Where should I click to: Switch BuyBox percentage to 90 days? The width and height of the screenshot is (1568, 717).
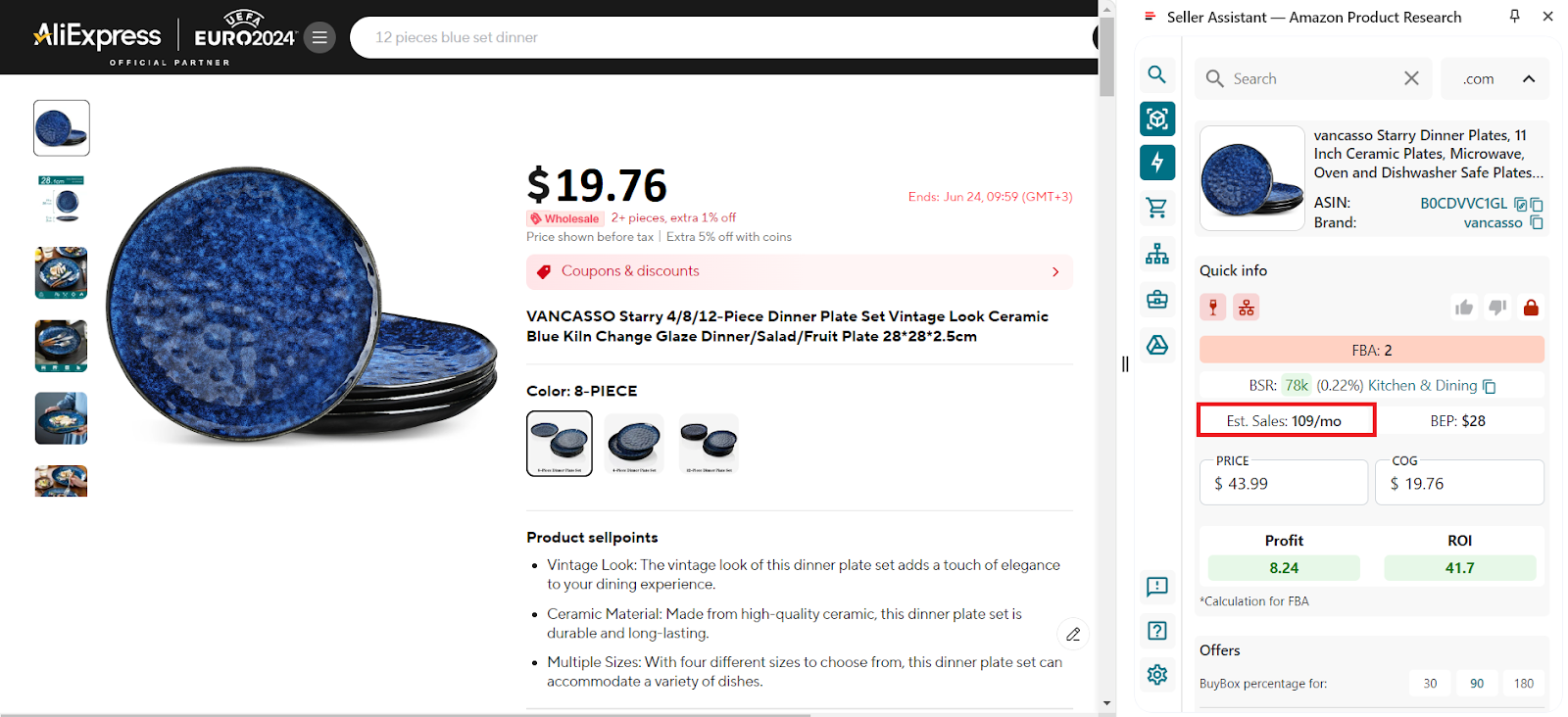[x=1477, y=683]
